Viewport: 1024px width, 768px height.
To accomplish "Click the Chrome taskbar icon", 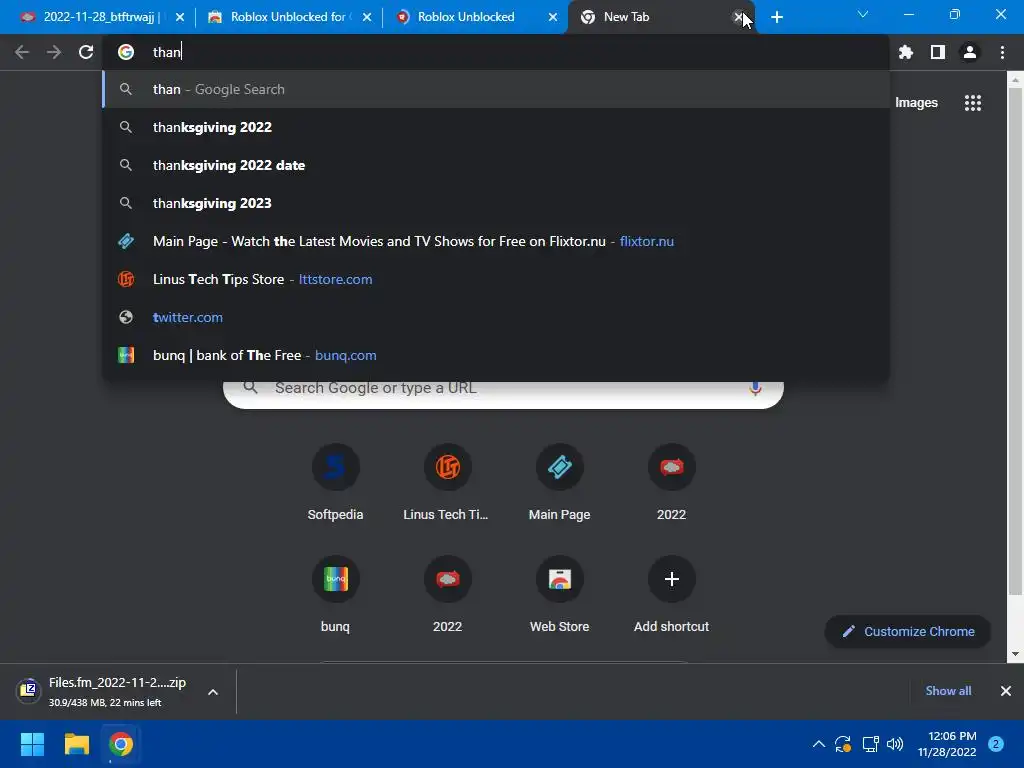I will point(121,744).
